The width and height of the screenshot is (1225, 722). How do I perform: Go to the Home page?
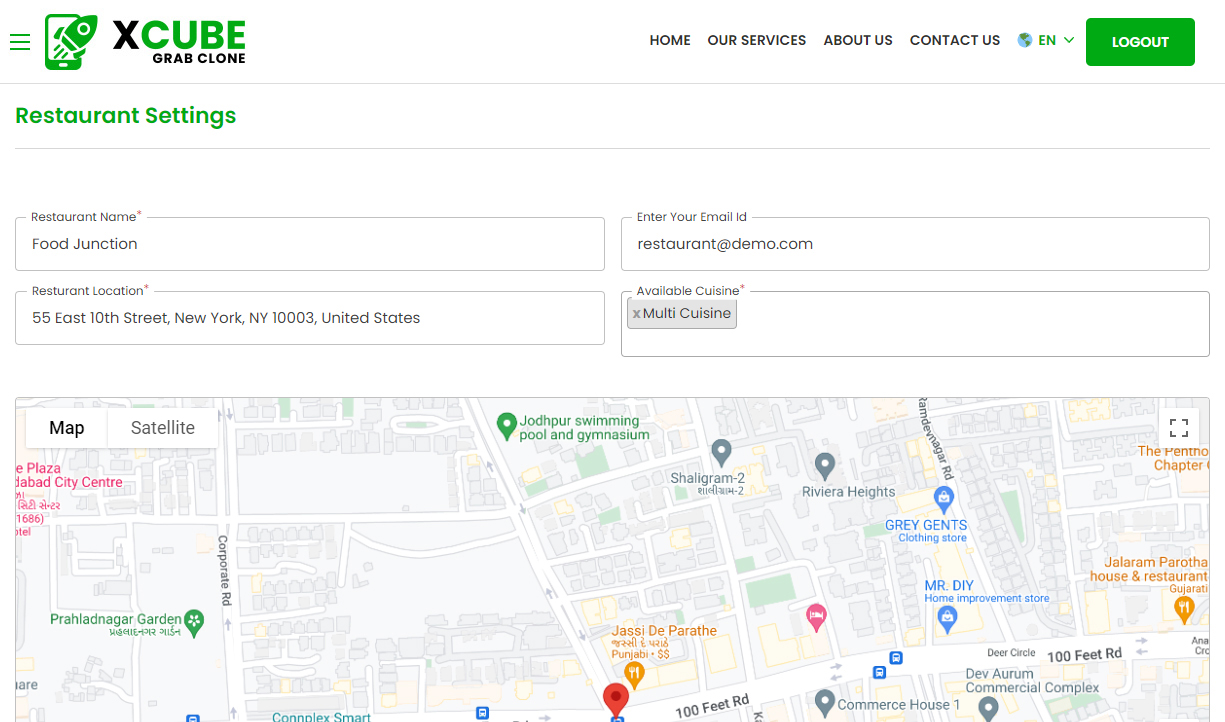(670, 41)
